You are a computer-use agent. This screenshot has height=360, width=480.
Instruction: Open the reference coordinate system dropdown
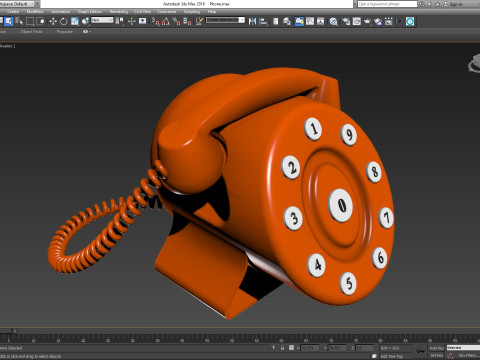coord(102,20)
